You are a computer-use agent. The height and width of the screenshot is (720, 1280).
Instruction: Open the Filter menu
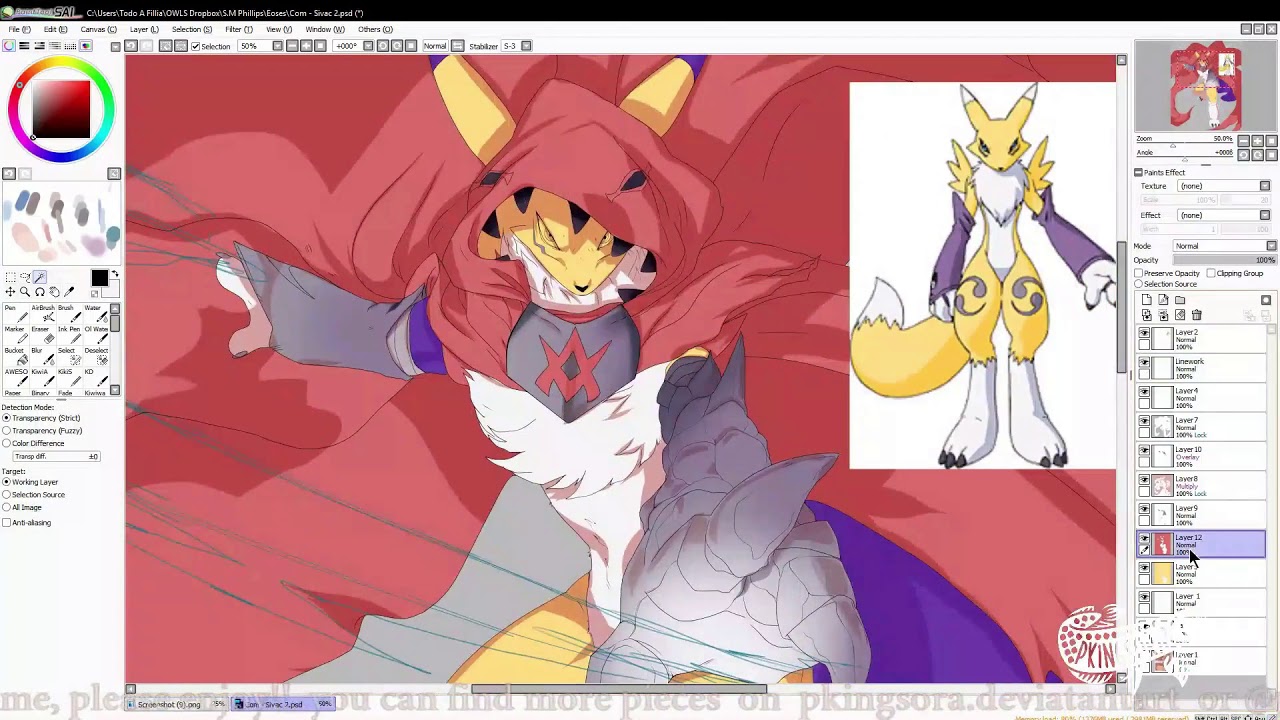click(x=239, y=29)
